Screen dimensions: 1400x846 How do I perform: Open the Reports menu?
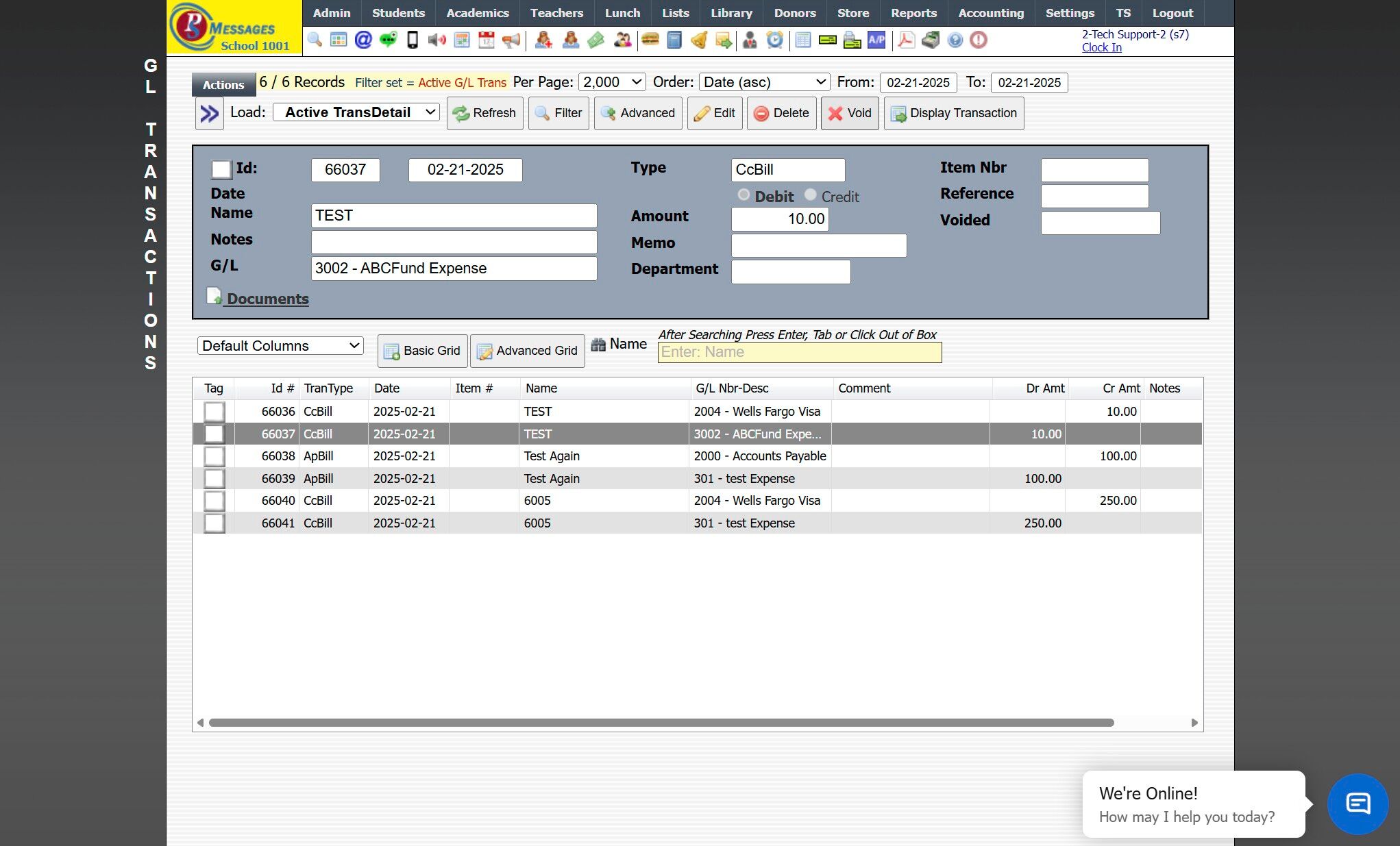pos(913,13)
